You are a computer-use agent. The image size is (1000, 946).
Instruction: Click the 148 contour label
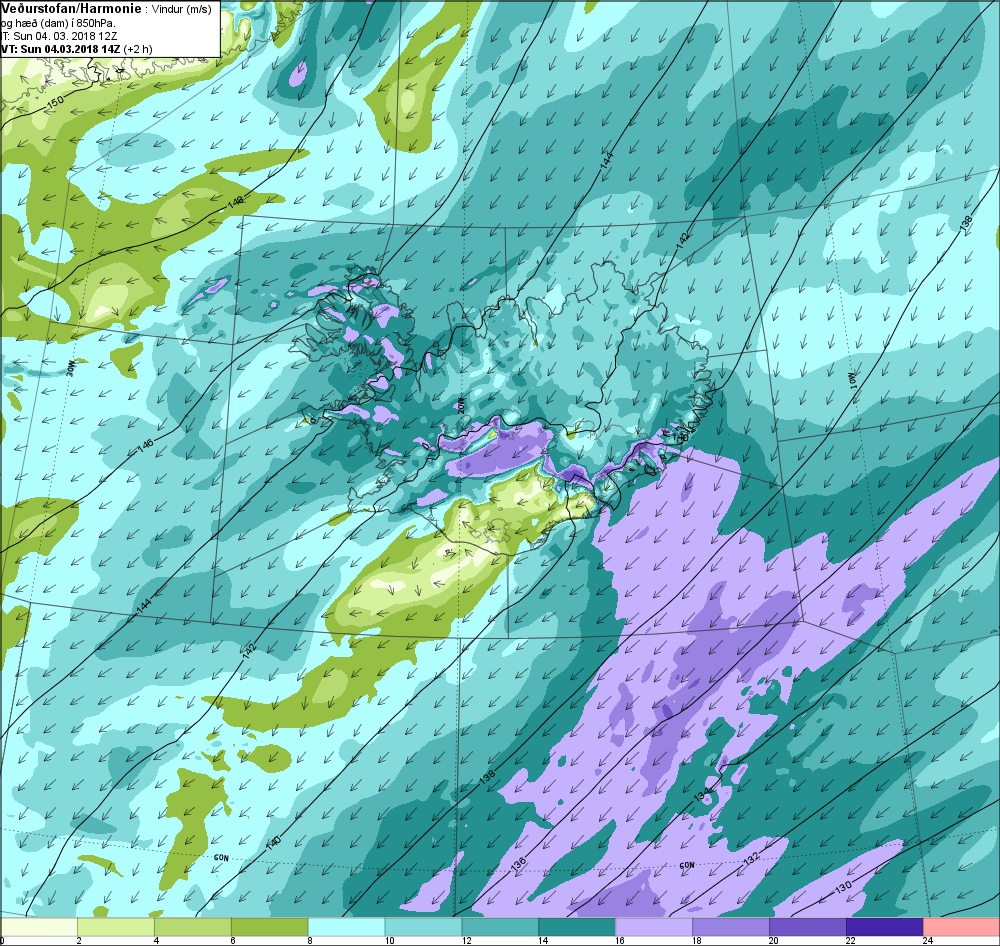[x=236, y=203]
